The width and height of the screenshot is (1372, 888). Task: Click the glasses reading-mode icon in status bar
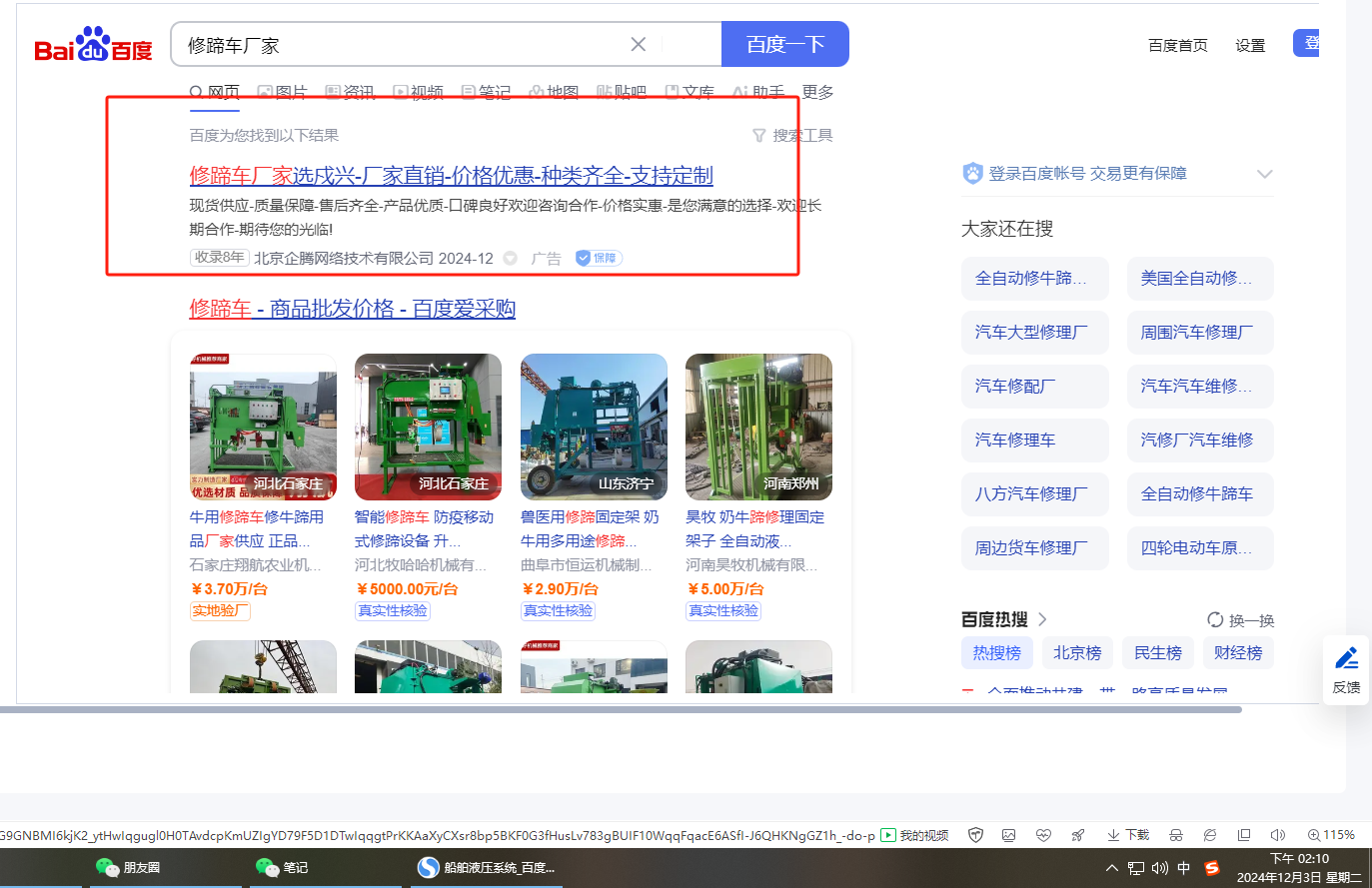[1176, 835]
